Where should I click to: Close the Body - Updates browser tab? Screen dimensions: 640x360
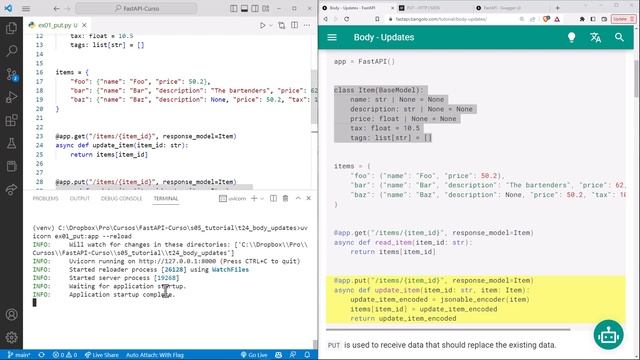coord(392,8)
